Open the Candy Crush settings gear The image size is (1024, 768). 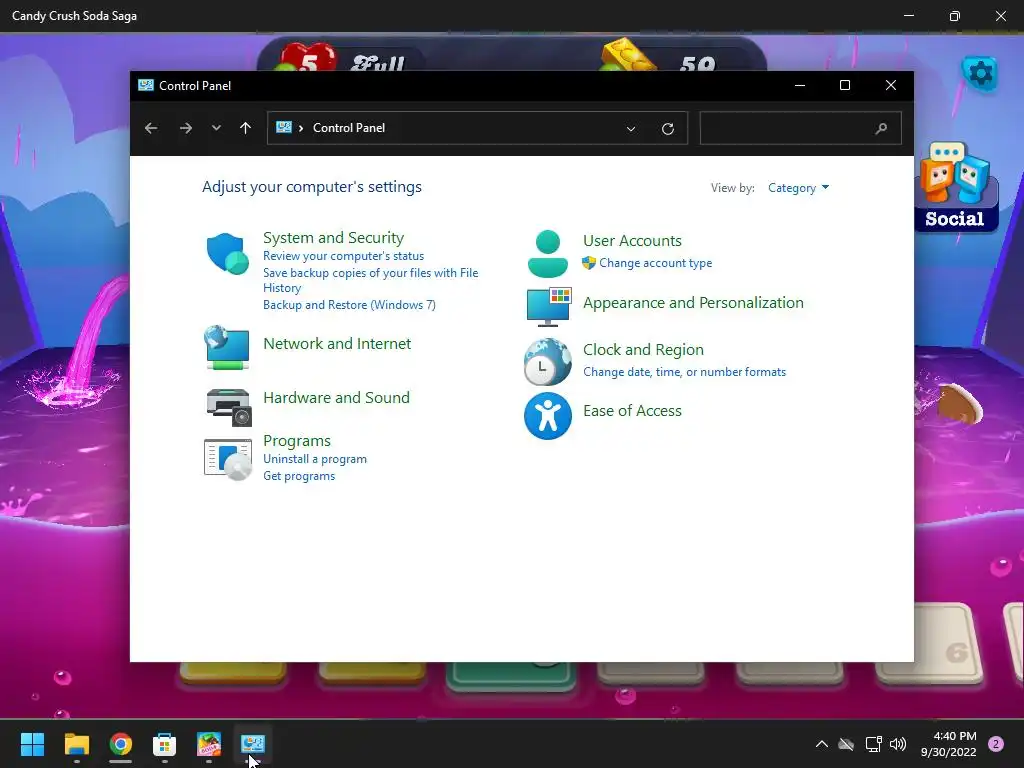(980, 73)
